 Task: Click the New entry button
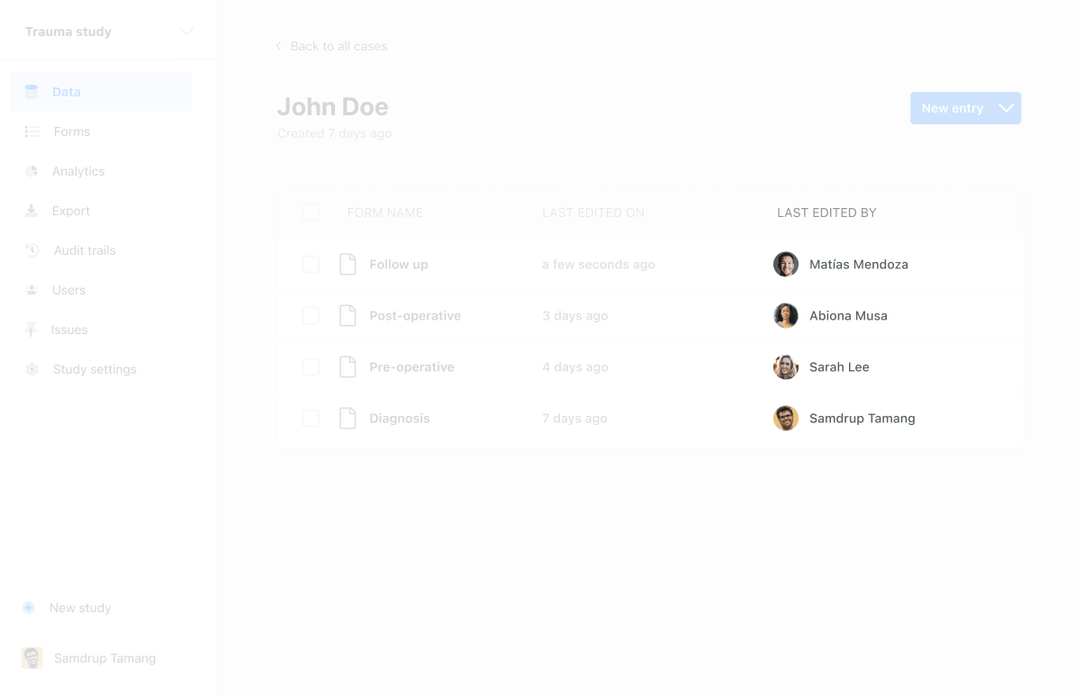(952, 108)
